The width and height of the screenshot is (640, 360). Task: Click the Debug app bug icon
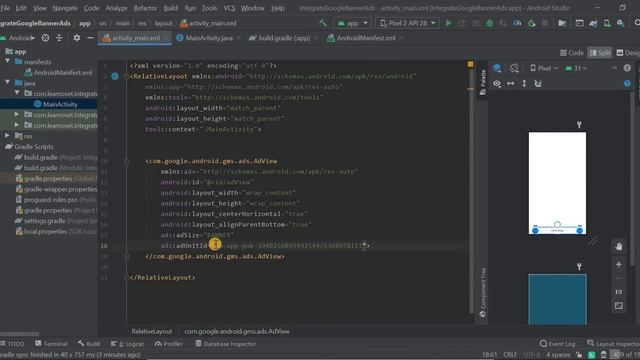(490, 23)
